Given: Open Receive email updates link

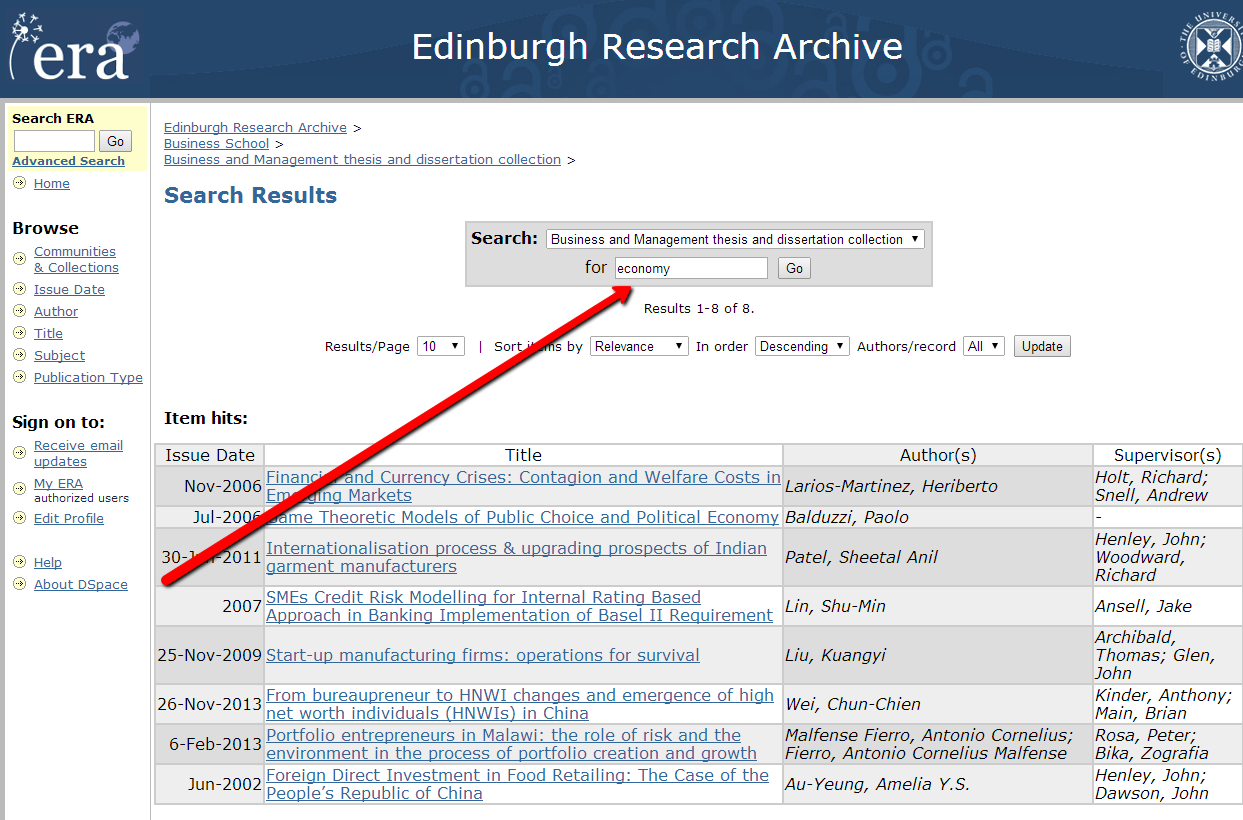Looking at the screenshot, I should pos(78,453).
